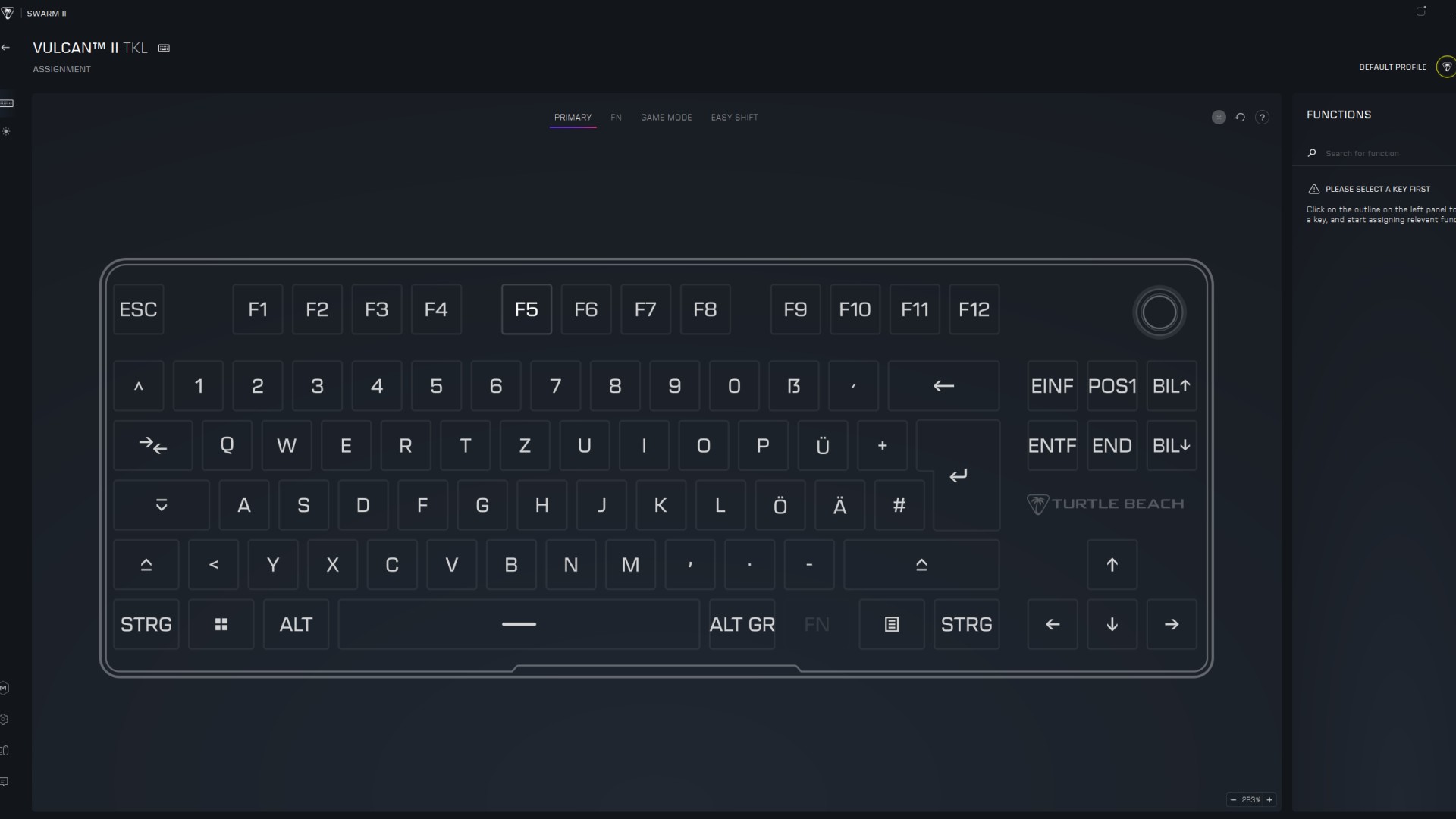
Task: Switch to the GAME MODE tab
Action: point(666,118)
